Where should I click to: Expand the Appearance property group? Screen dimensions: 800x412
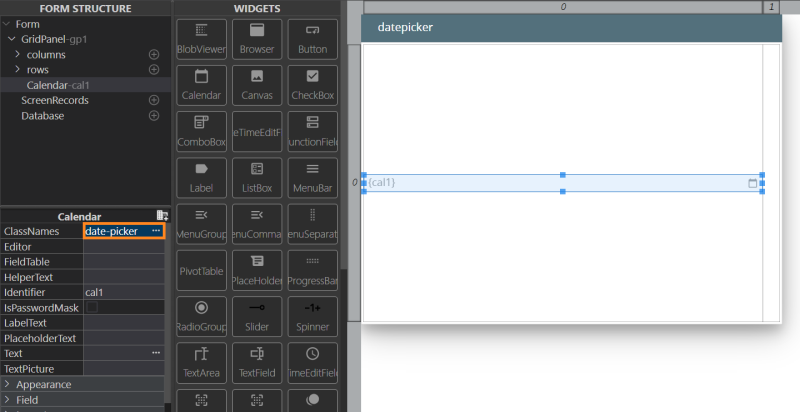8,384
